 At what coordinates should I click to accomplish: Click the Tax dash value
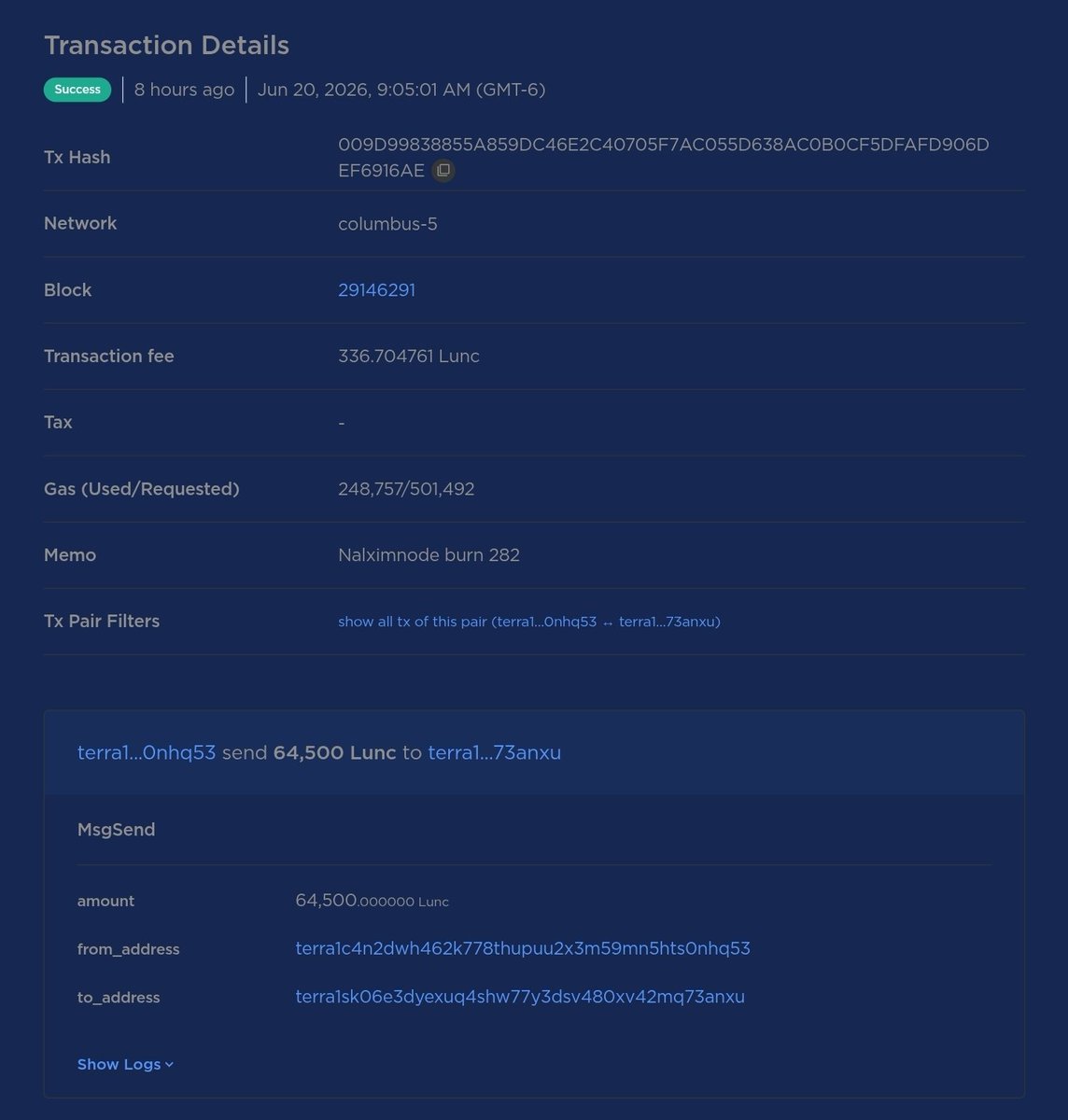point(342,423)
